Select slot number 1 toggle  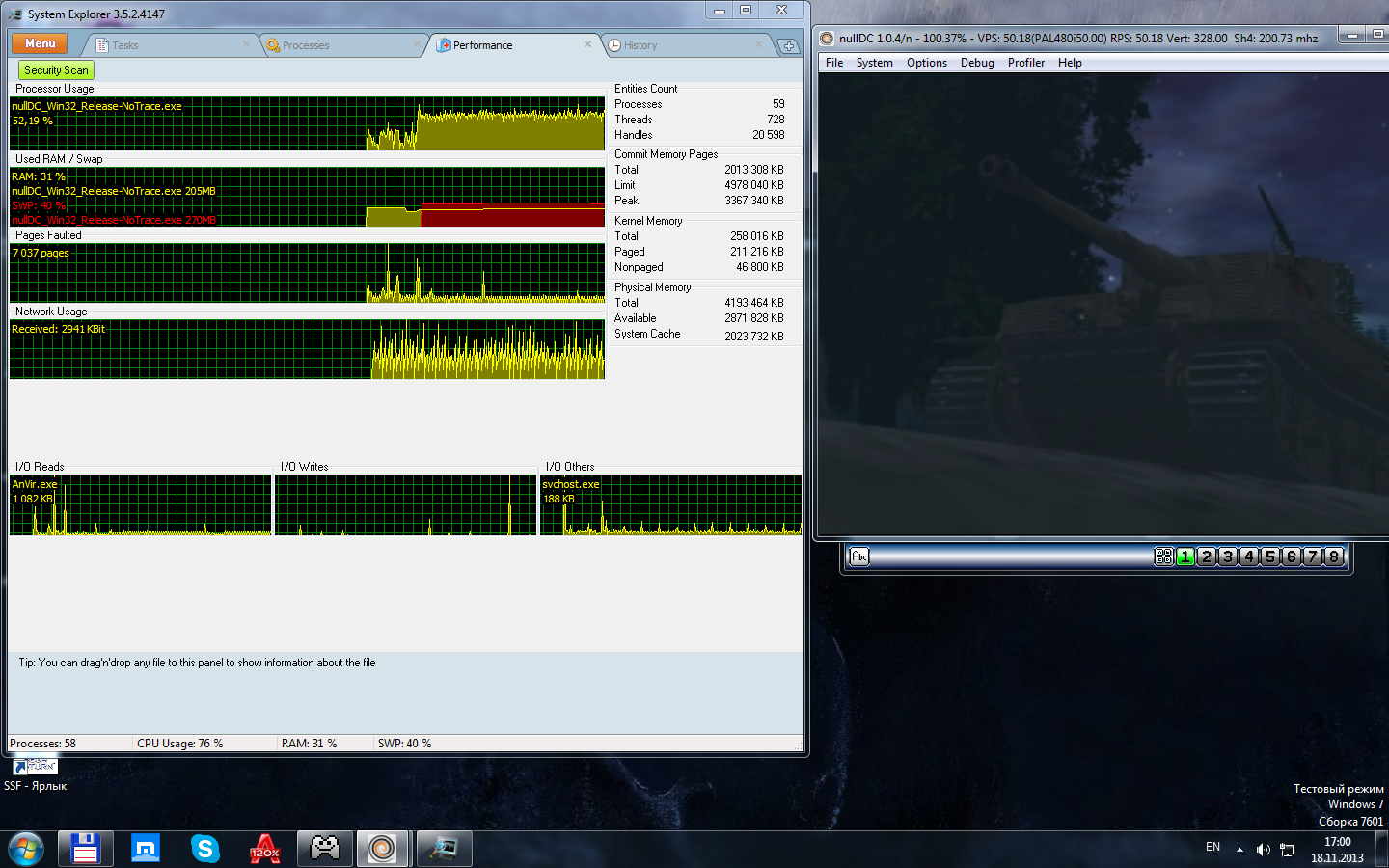click(x=1185, y=556)
